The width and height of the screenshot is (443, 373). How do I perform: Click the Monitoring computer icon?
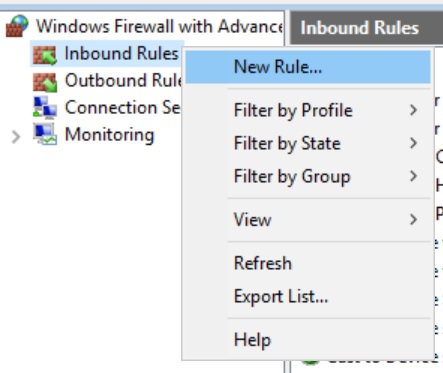pos(45,134)
